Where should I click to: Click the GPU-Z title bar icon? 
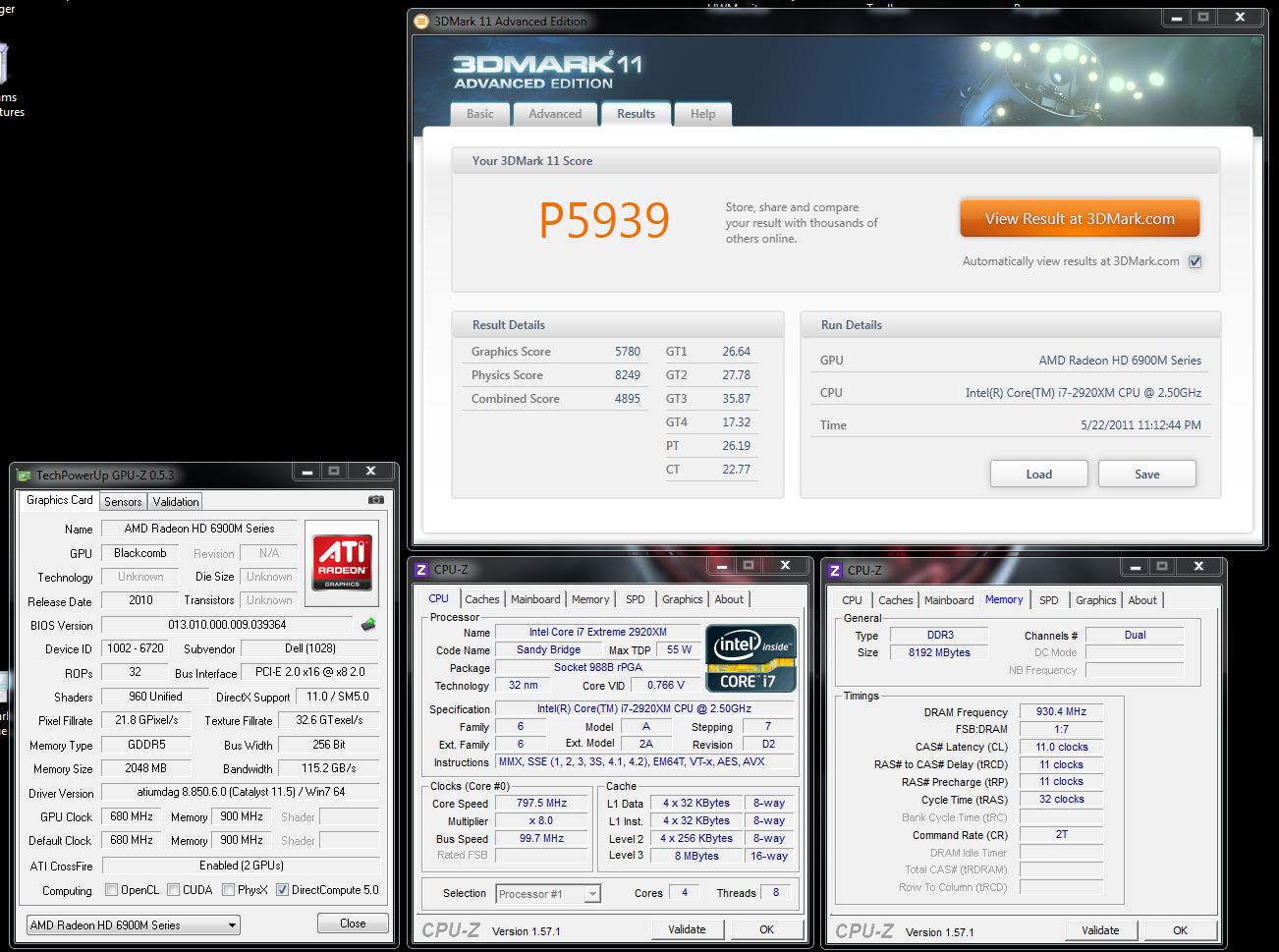25,476
